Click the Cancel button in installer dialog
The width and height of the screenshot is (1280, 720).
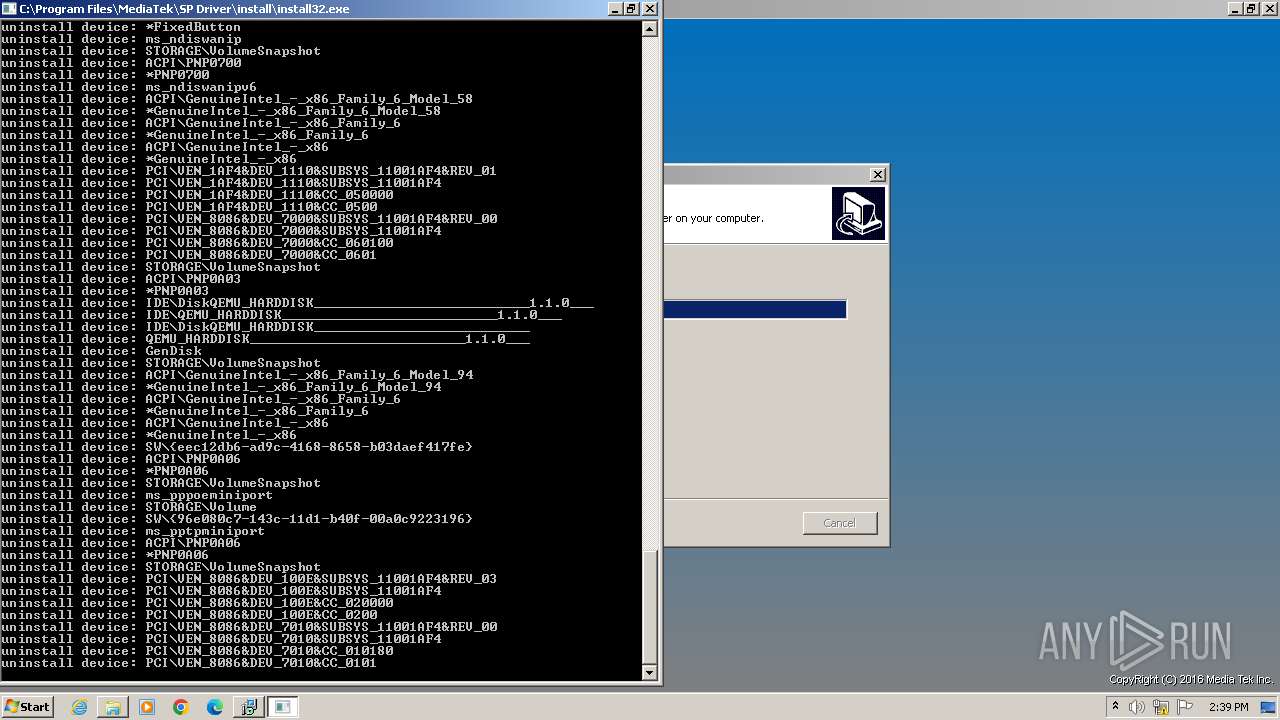pos(839,523)
